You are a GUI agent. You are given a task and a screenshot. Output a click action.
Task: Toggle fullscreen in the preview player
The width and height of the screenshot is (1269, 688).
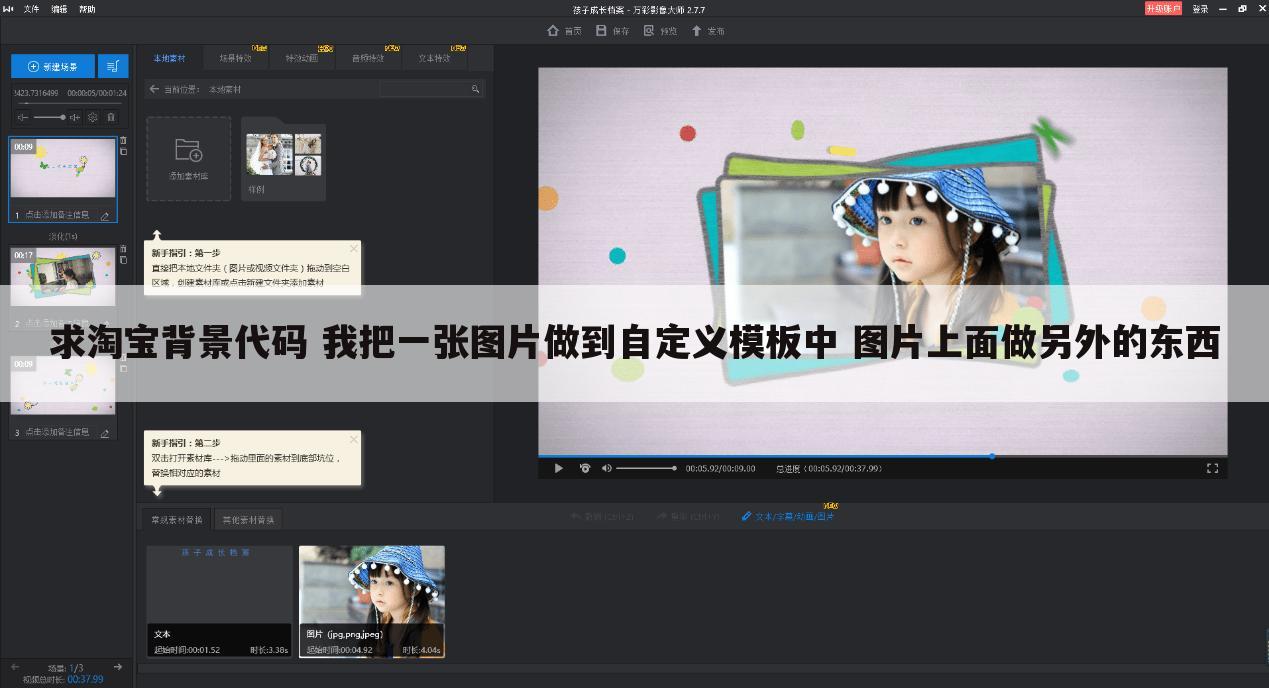click(x=1212, y=468)
